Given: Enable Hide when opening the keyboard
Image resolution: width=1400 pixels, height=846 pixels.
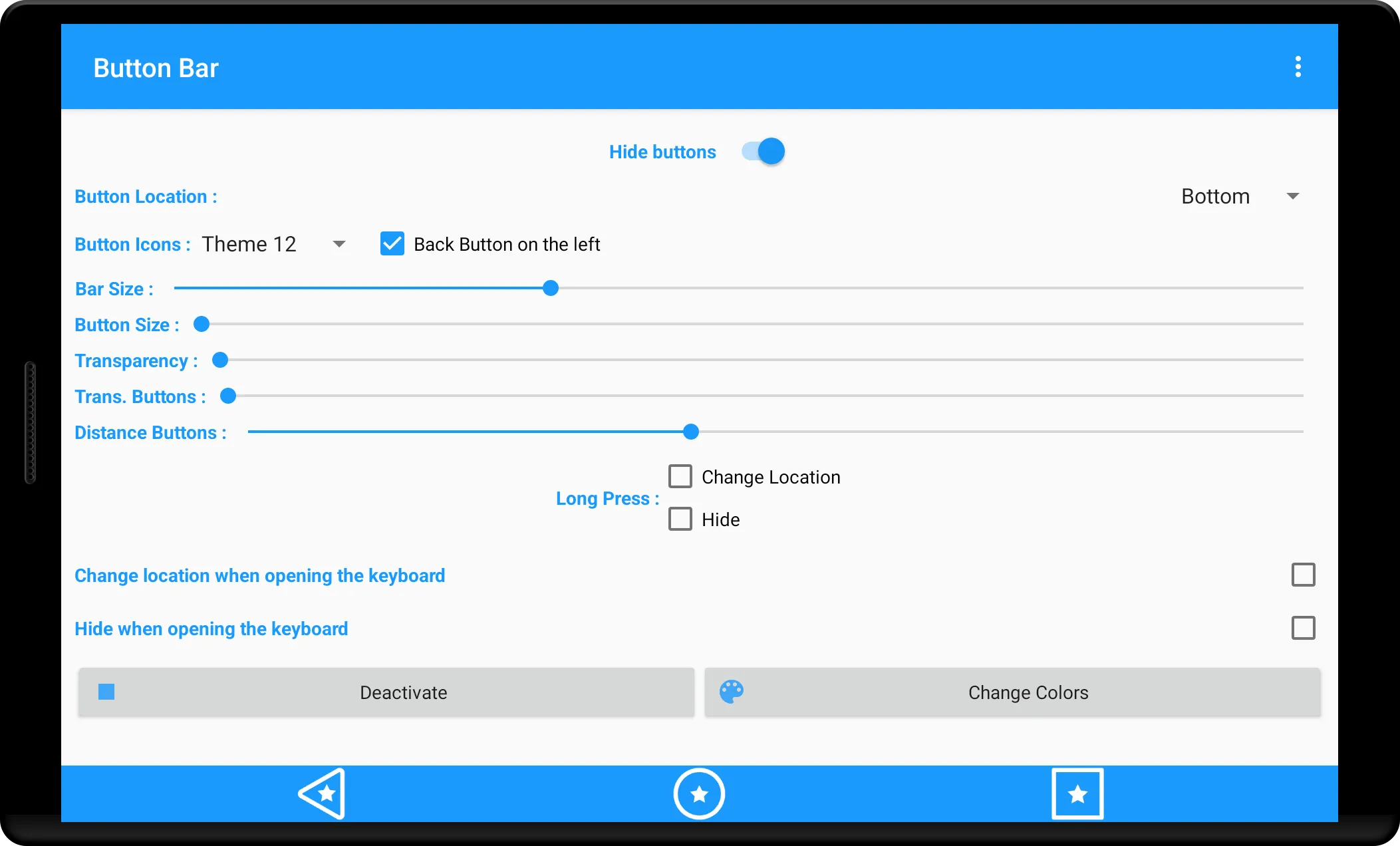Looking at the screenshot, I should click(x=1303, y=628).
